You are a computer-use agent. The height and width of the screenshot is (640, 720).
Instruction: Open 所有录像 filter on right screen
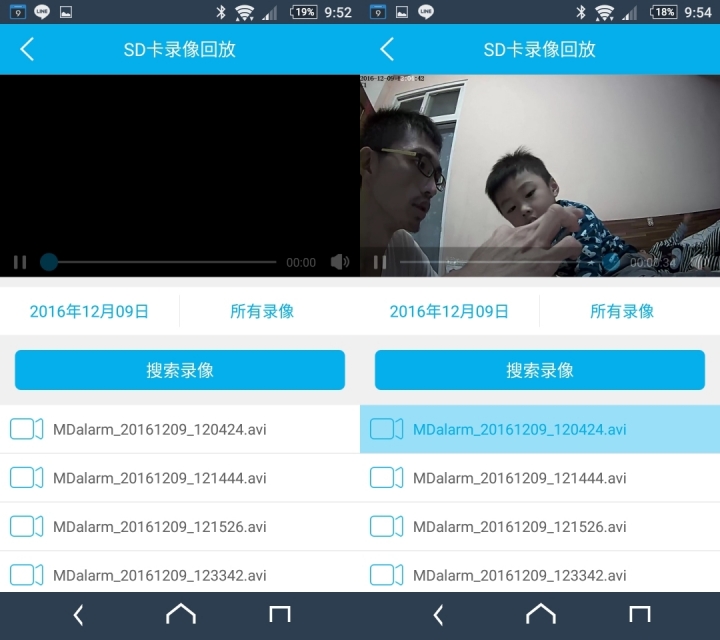pos(622,311)
